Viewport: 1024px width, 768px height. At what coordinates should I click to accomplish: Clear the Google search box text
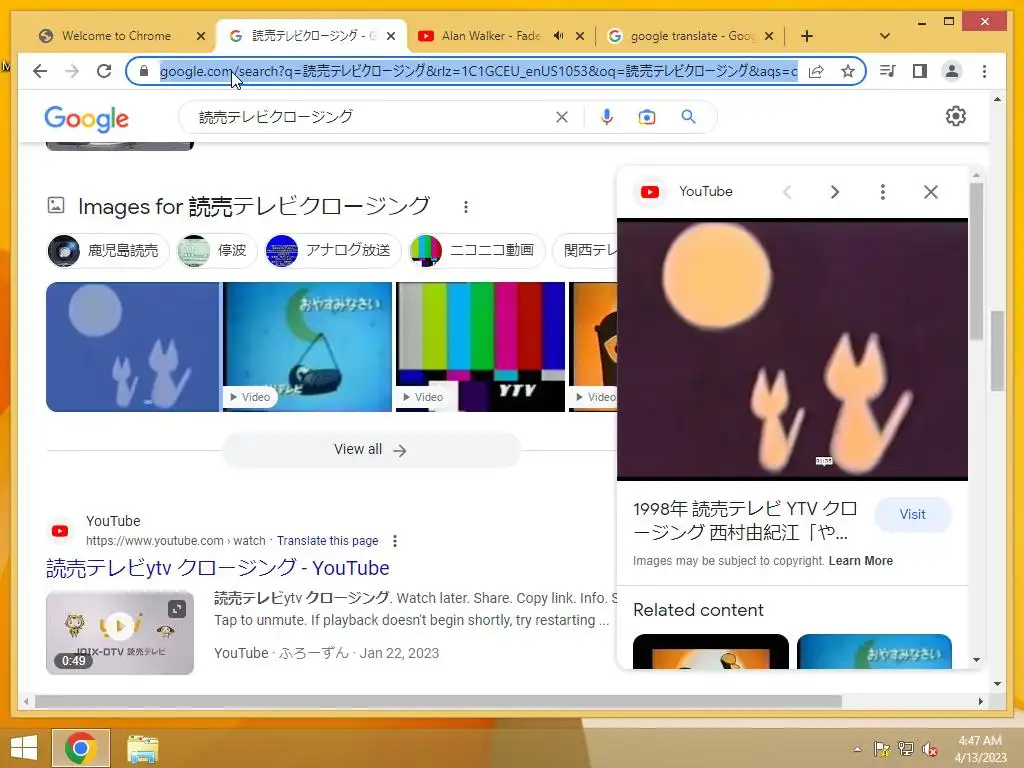tap(562, 117)
